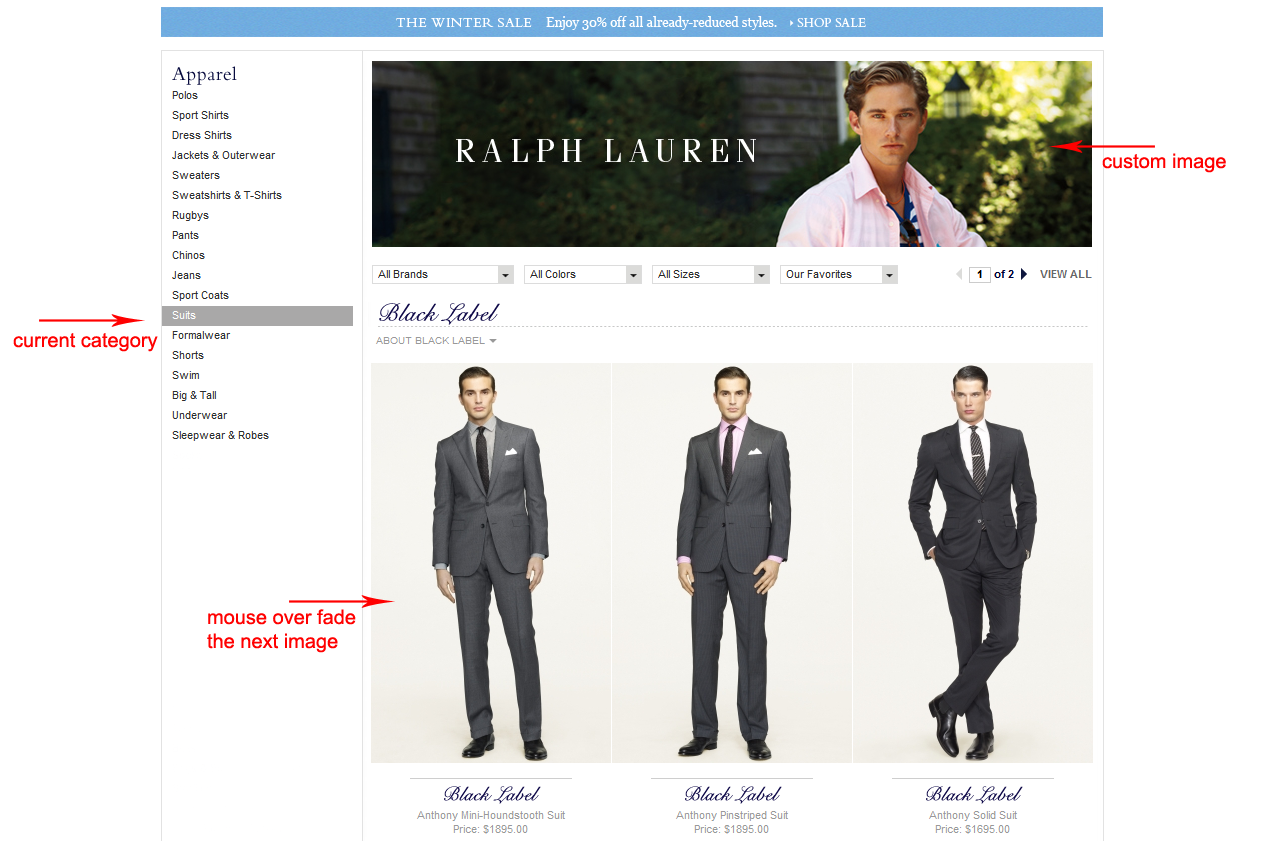Open the Chinos category
Screen dimensions: 1263x841
188,255
